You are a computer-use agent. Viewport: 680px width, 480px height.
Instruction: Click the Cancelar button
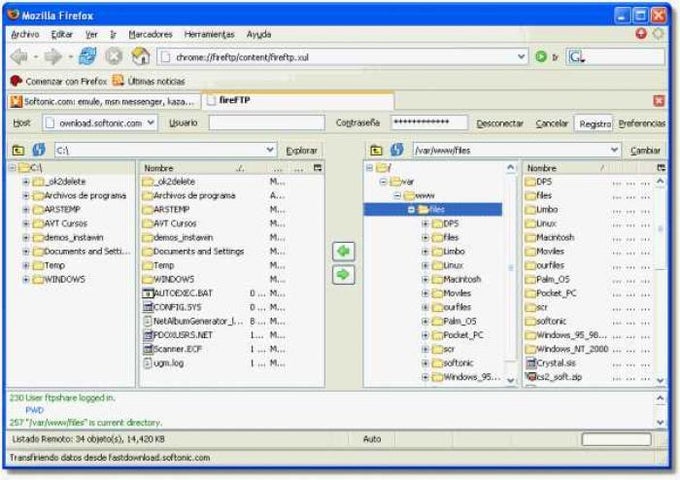(552, 124)
